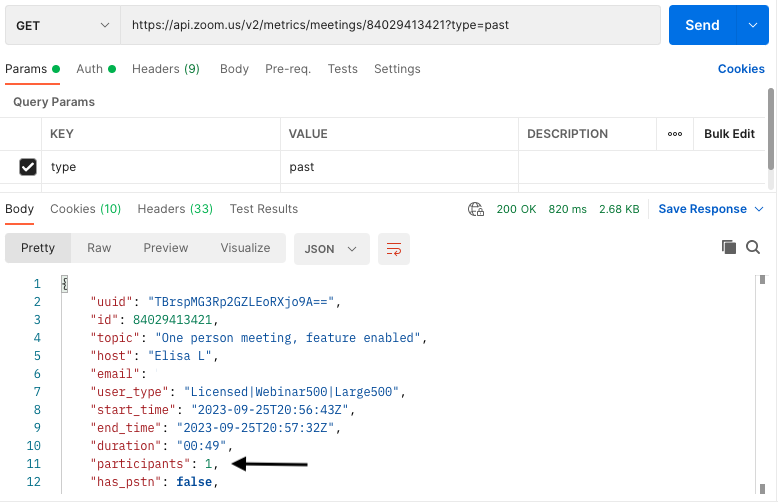778x502 pixels.
Task: Open the JSON format dropdown
Action: coord(331,249)
